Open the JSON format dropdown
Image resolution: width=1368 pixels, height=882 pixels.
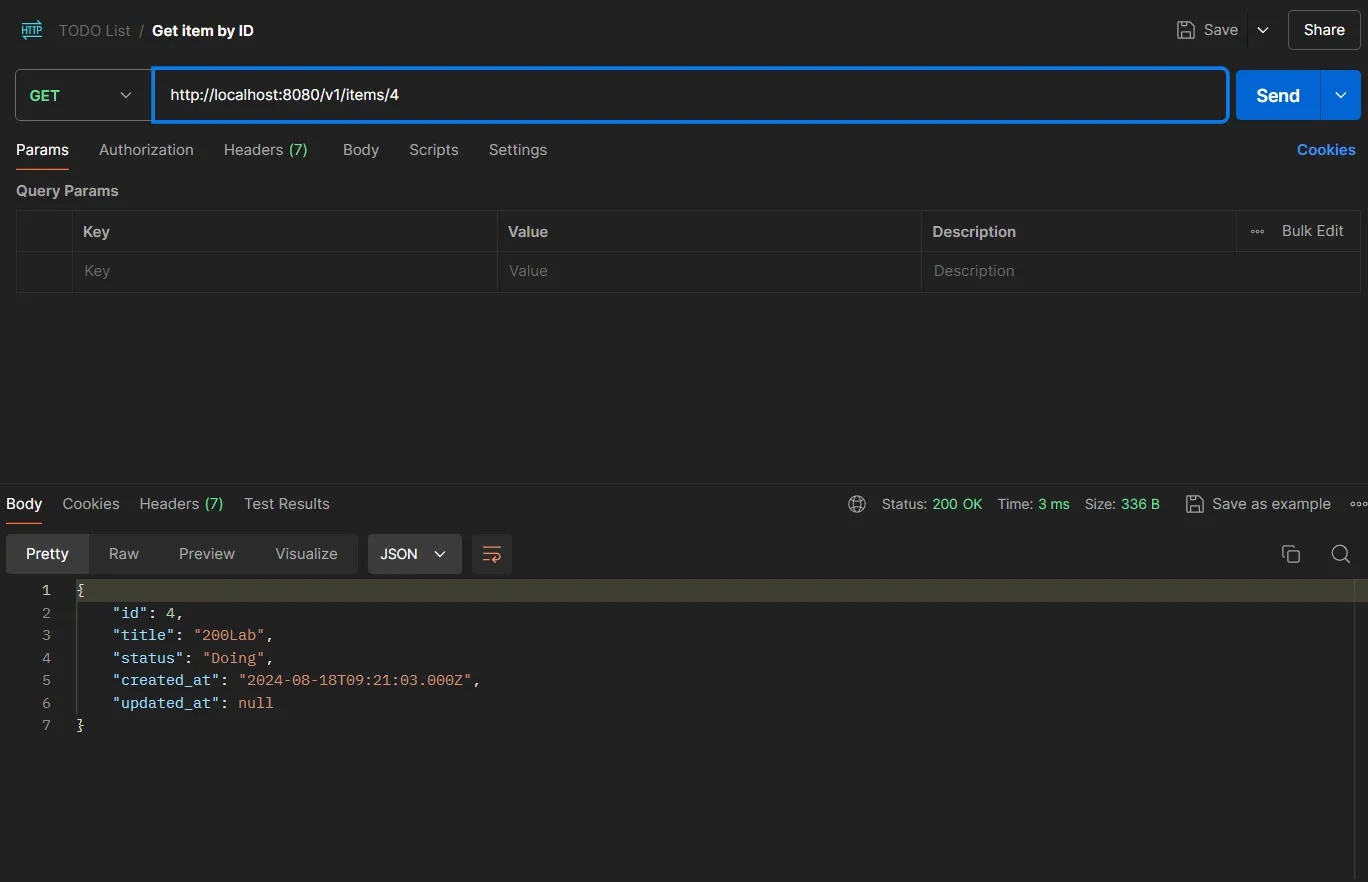coord(414,554)
